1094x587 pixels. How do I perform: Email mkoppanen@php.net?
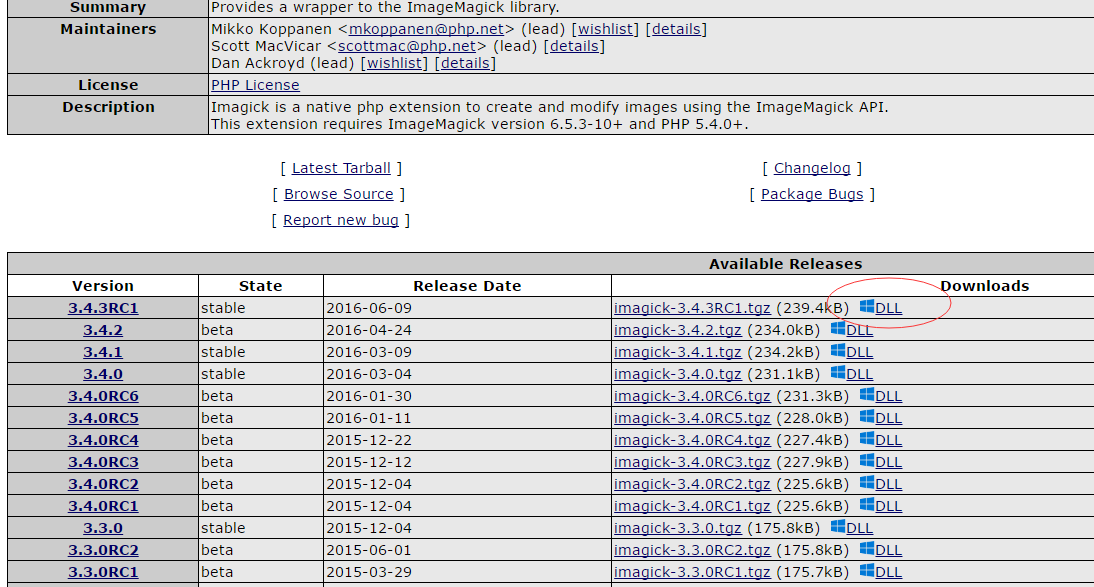(426, 29)
